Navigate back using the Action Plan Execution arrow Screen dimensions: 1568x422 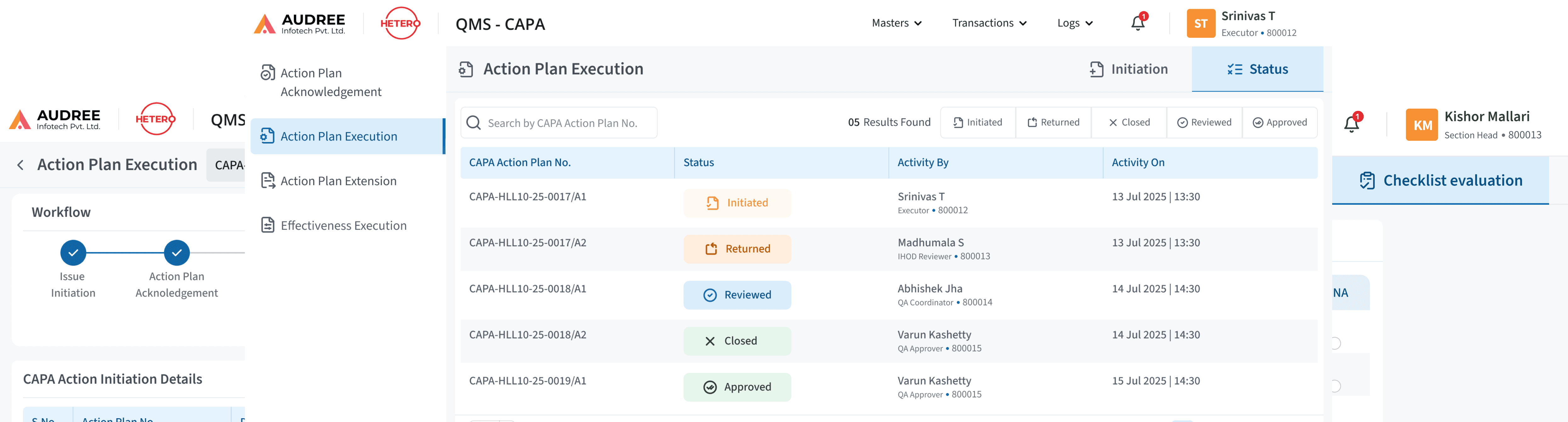[20, 164]
